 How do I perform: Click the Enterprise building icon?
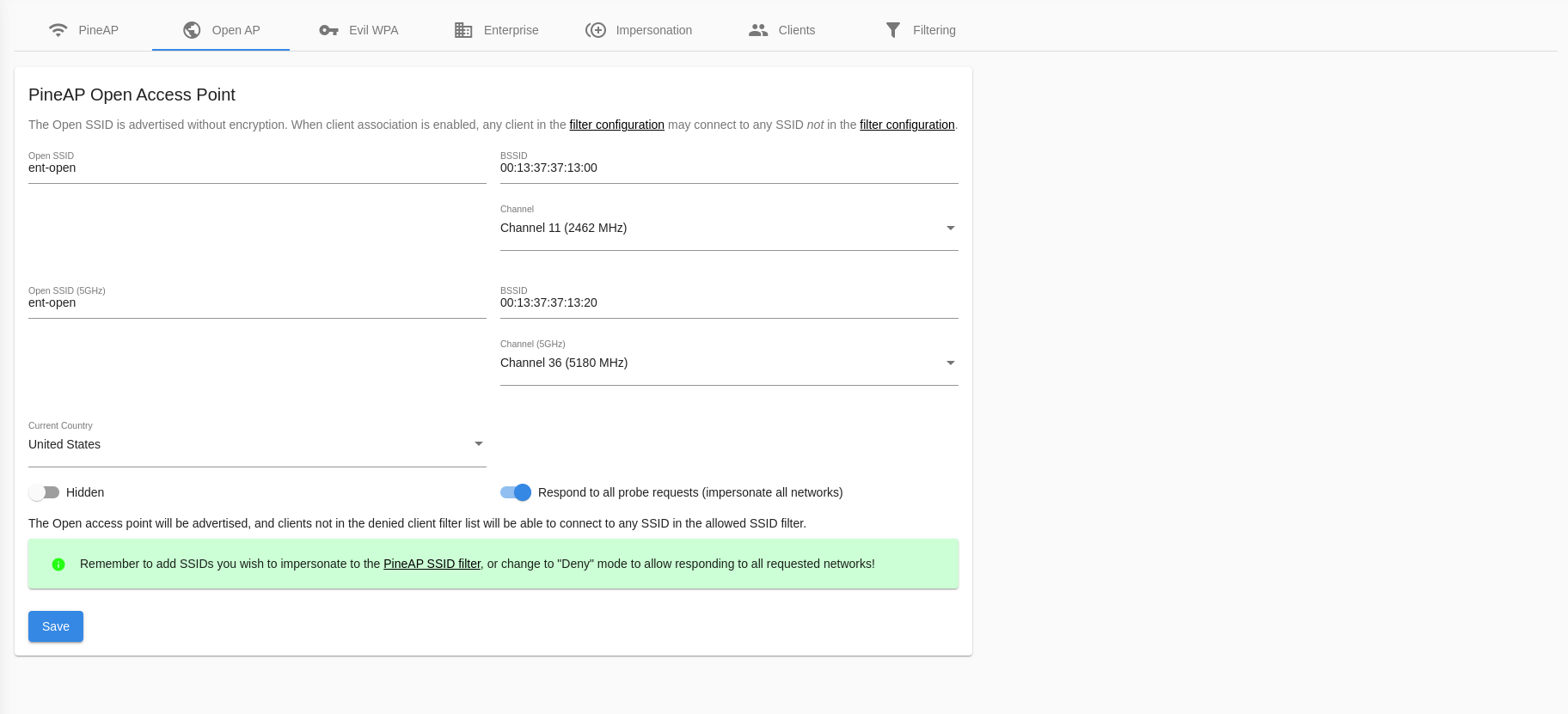(x=463, y=30)
